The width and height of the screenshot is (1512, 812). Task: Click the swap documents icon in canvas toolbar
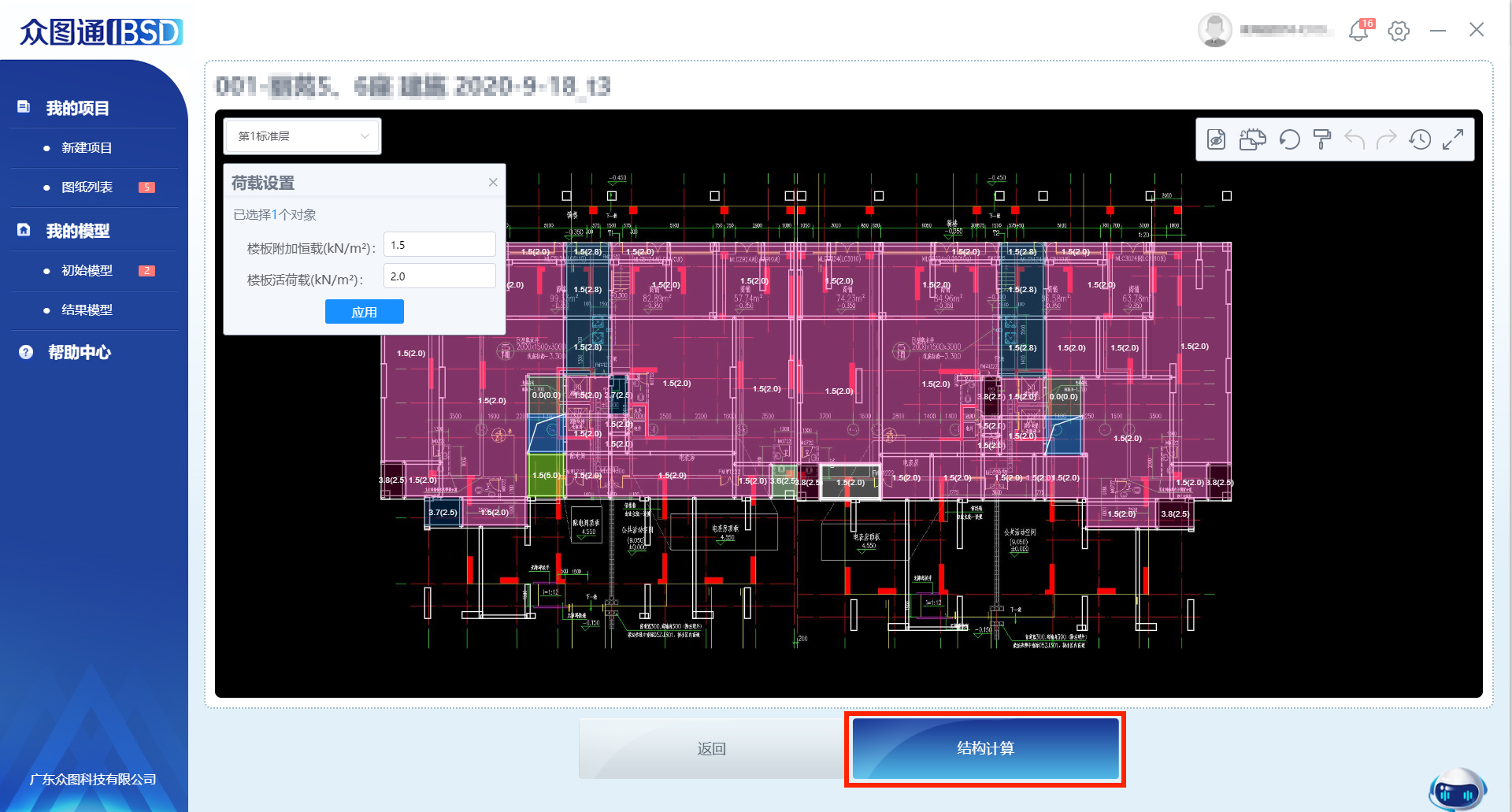click(x=1252, y=140)
